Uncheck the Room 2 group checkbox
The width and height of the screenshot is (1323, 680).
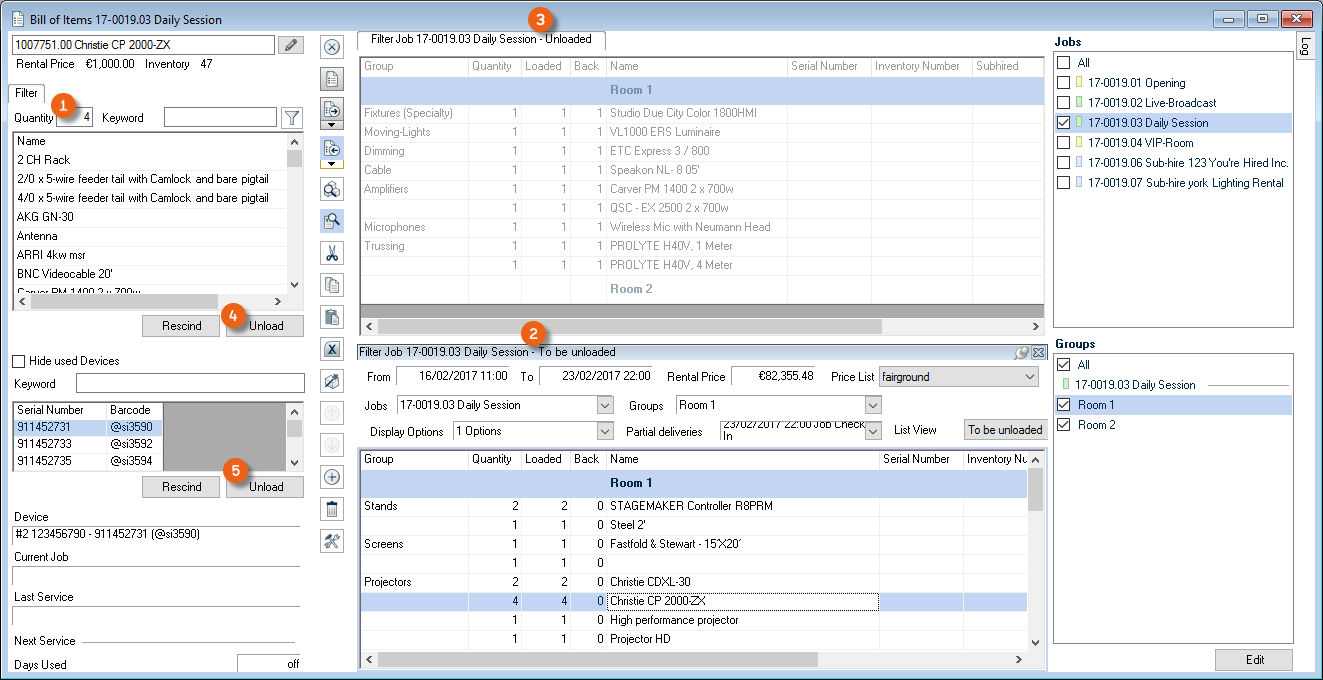(x=1064, y=425)
